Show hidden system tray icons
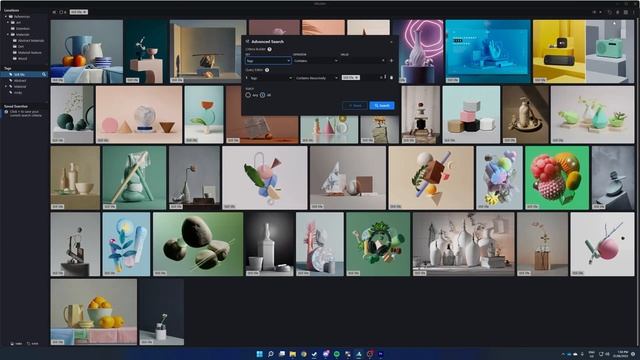 click(x=563, y=354)
